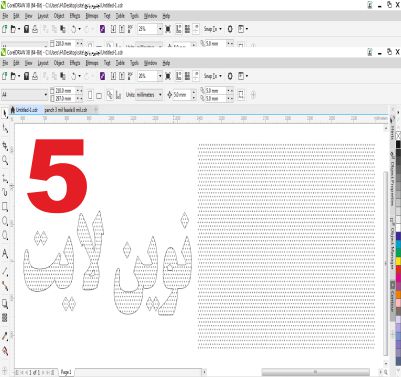The width and height of the screenshot is (401, 377).
Task: Toggle apply layout to Current Page
Action: click(x=118, y=95)
